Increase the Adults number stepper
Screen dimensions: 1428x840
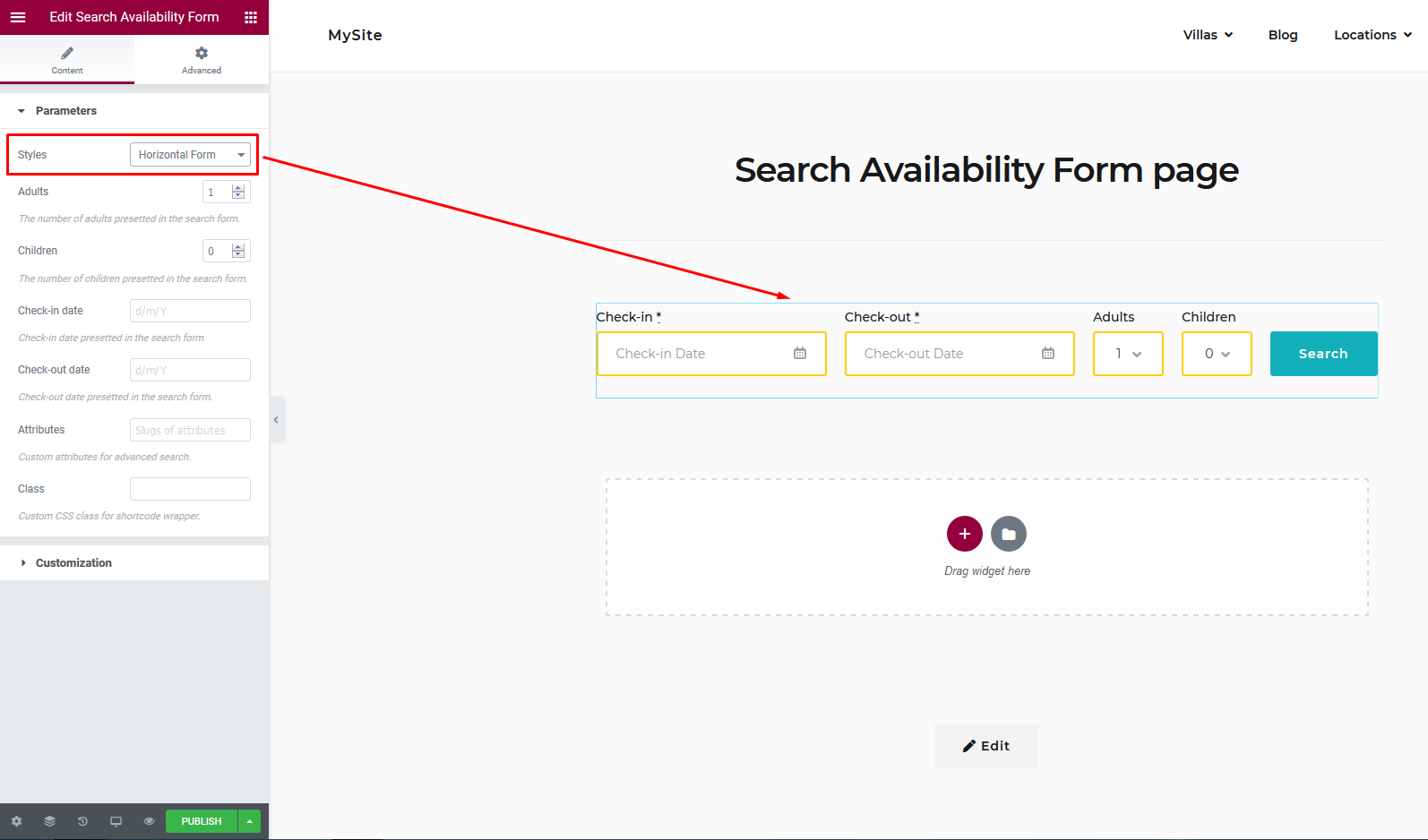[x=238, y=188]
